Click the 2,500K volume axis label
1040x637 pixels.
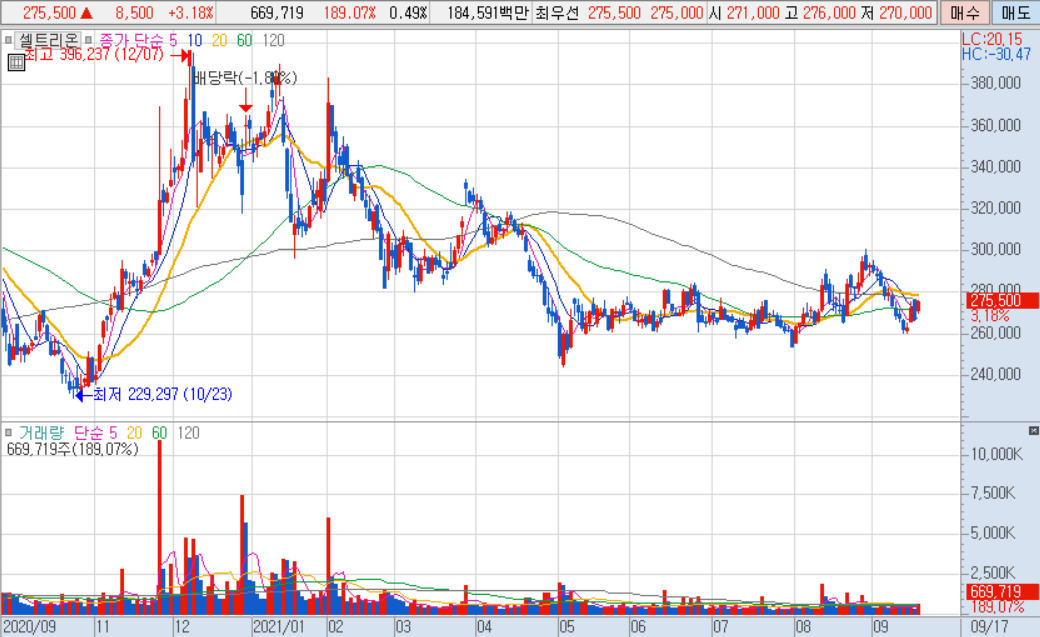[x=993, y=573]
